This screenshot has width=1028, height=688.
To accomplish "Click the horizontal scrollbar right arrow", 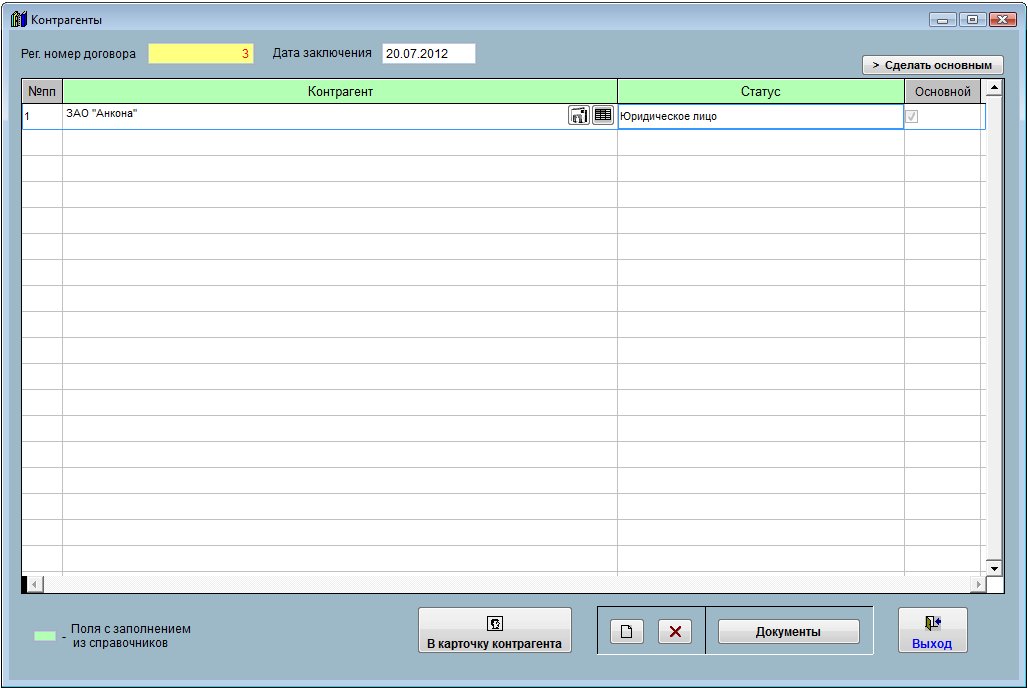I will pos(978,584).
